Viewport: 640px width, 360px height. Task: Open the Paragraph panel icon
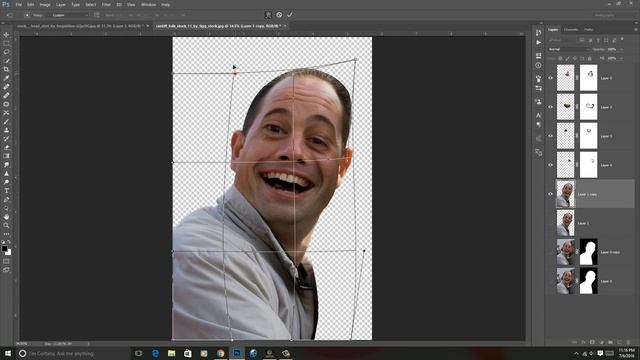[539, 125]
